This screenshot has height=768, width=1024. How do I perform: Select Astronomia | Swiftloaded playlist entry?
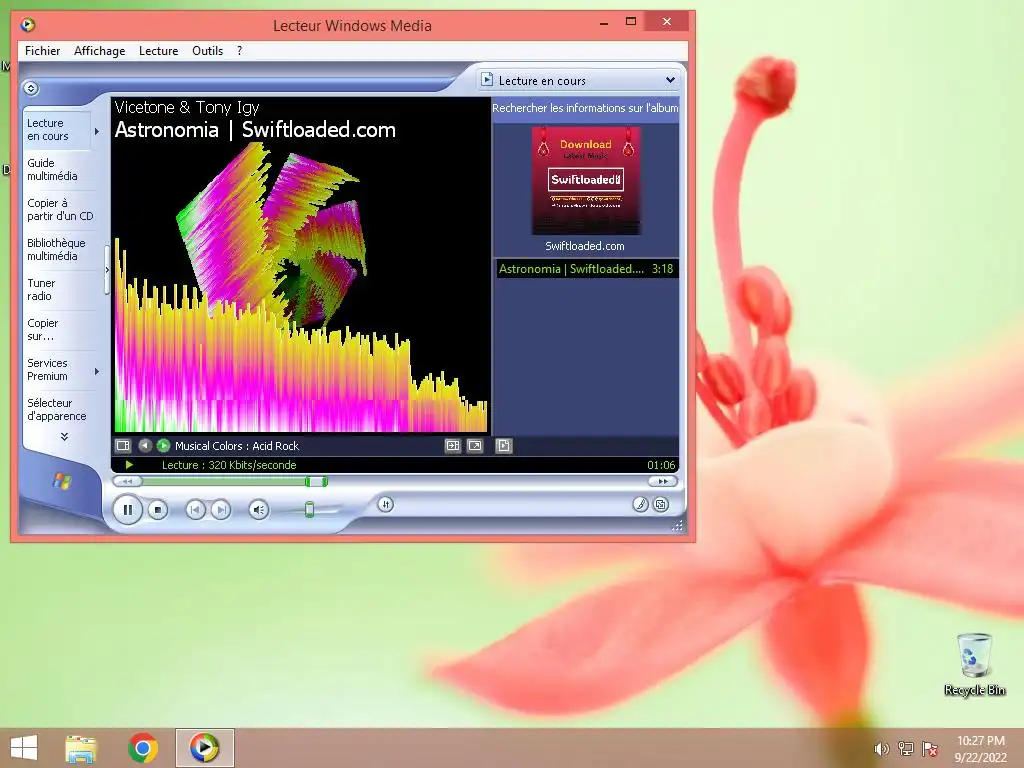tap(587, 268)
